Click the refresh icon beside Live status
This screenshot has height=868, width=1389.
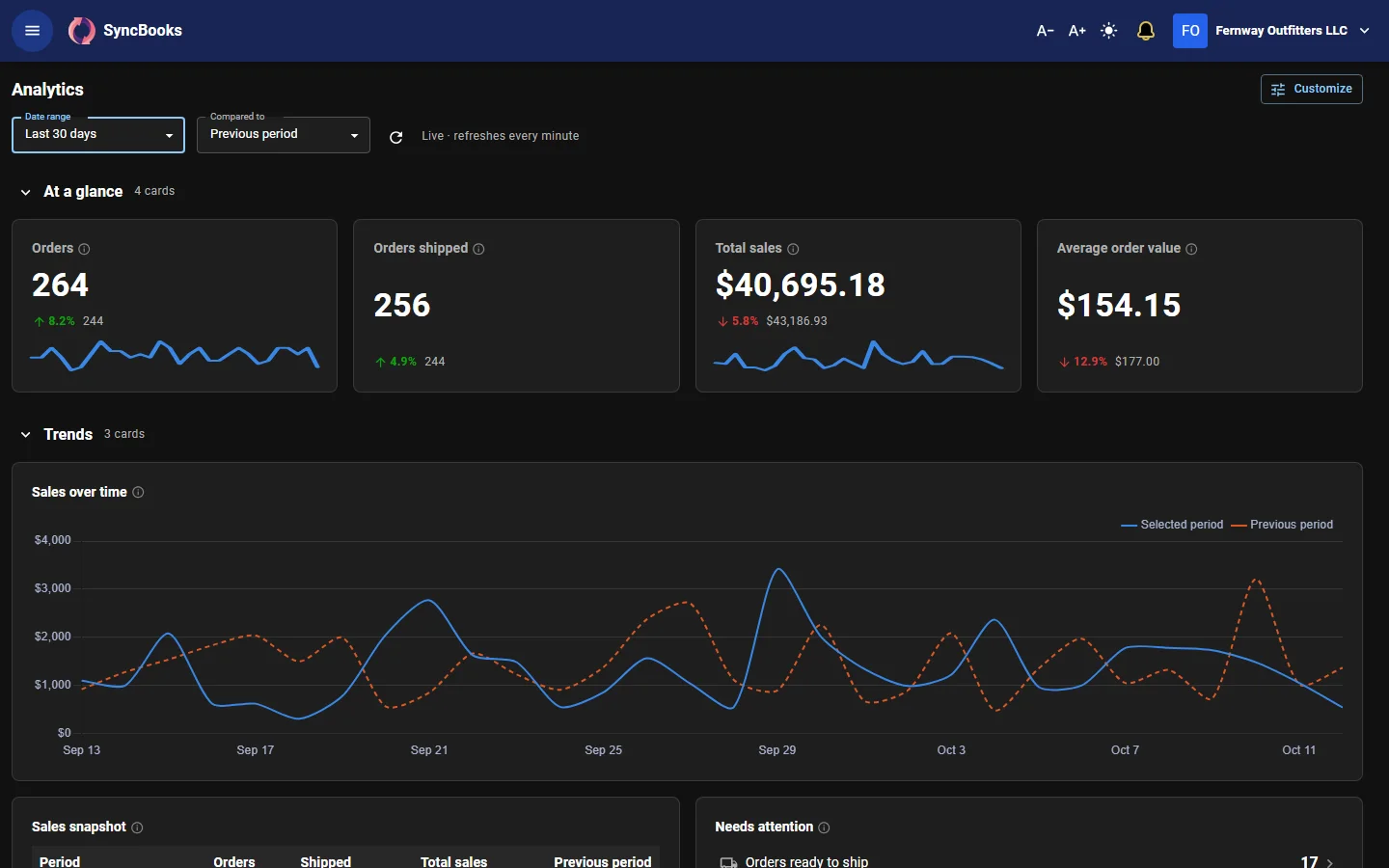395,137
